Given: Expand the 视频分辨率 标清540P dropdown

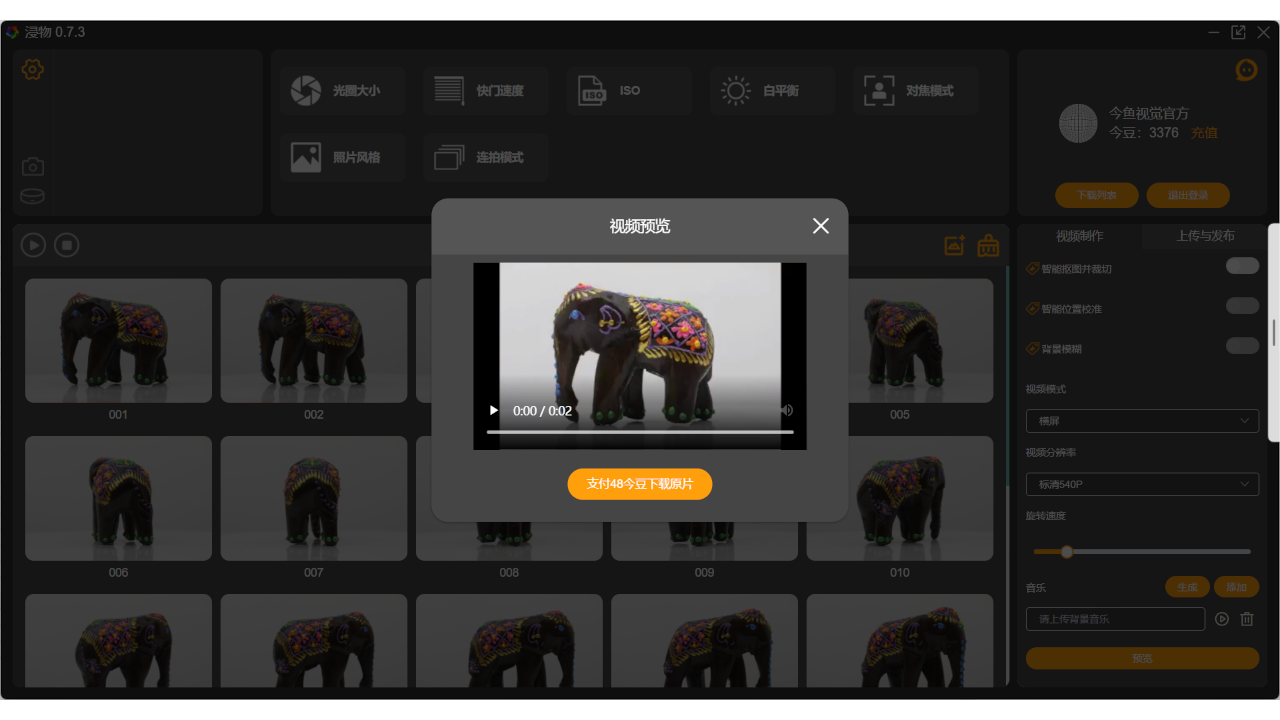Looking at the screenshot, I should pos(1142,485).
